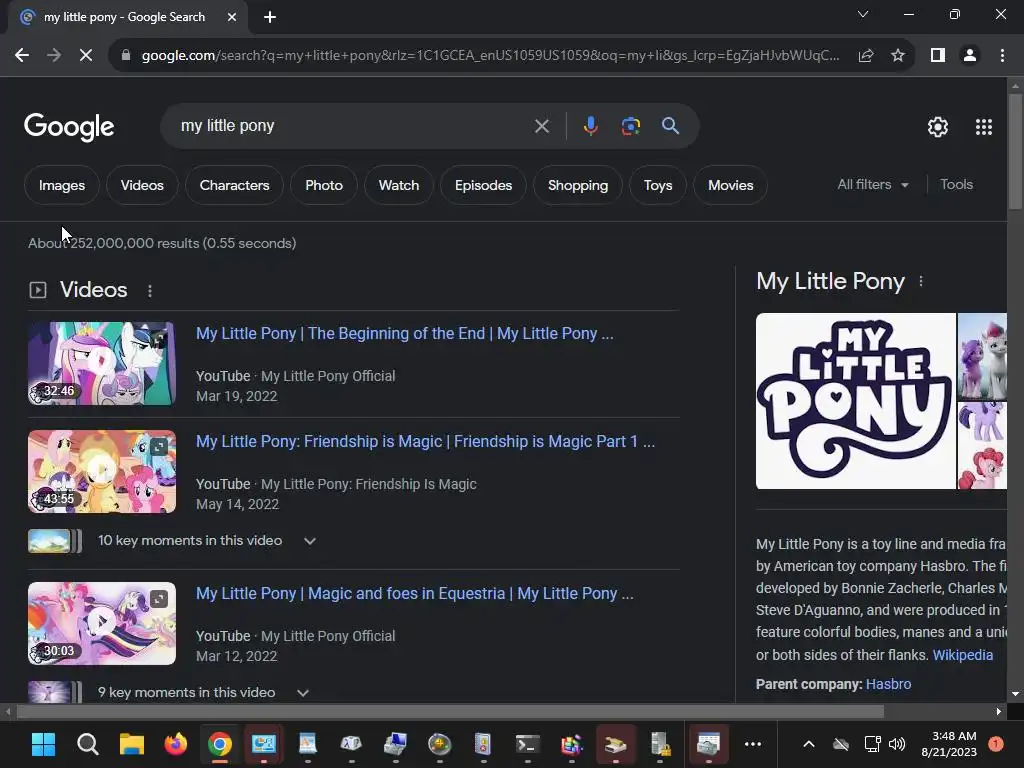Open File Explorer from taskbar
This screenshot has width=1024, height=768.
point(131,744)
